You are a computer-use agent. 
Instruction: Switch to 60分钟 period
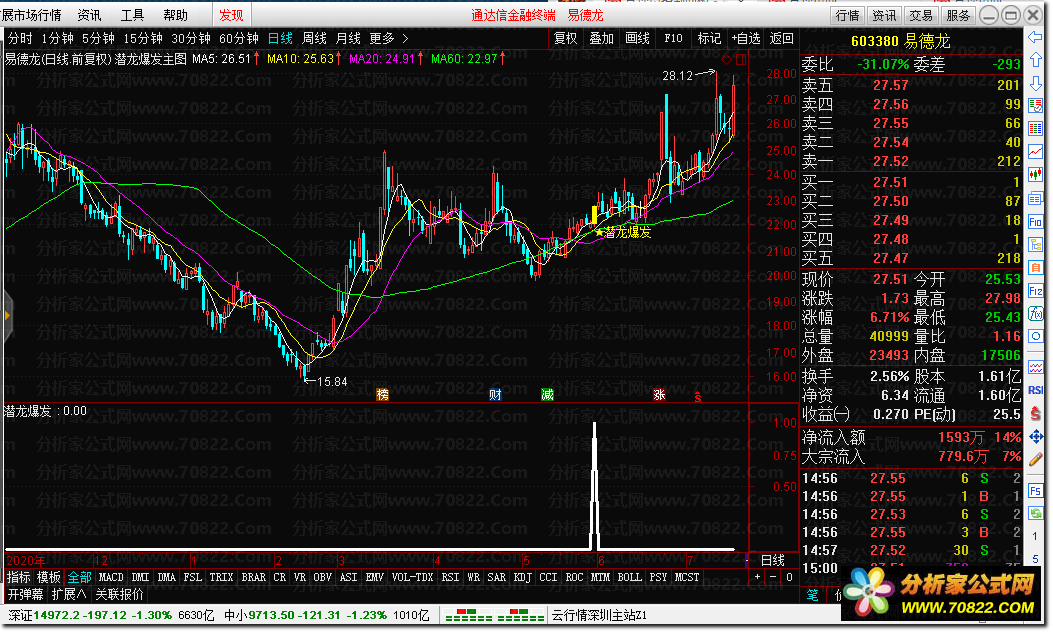point(238,38)
